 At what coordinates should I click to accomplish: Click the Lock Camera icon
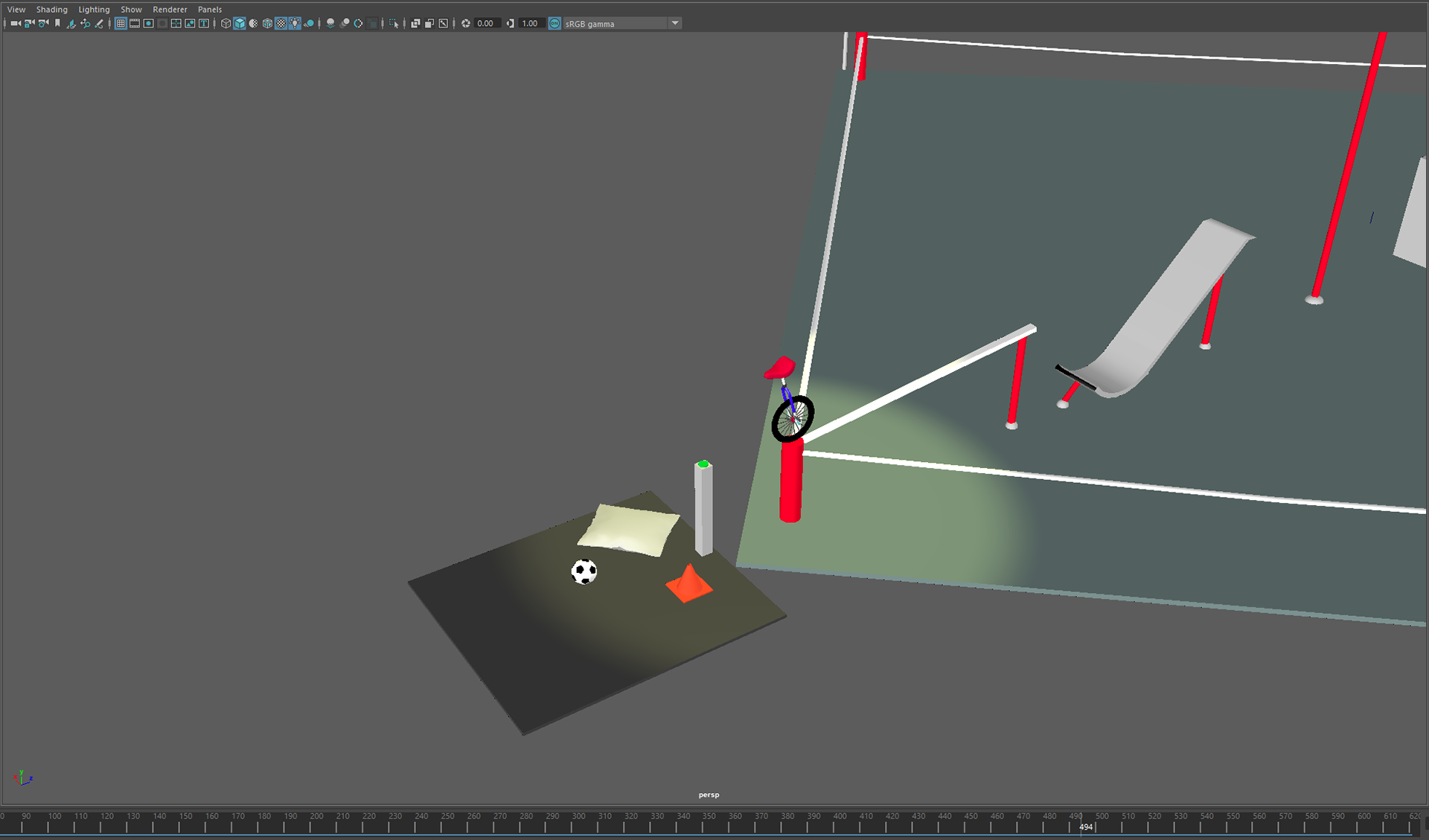click(29, 24)
